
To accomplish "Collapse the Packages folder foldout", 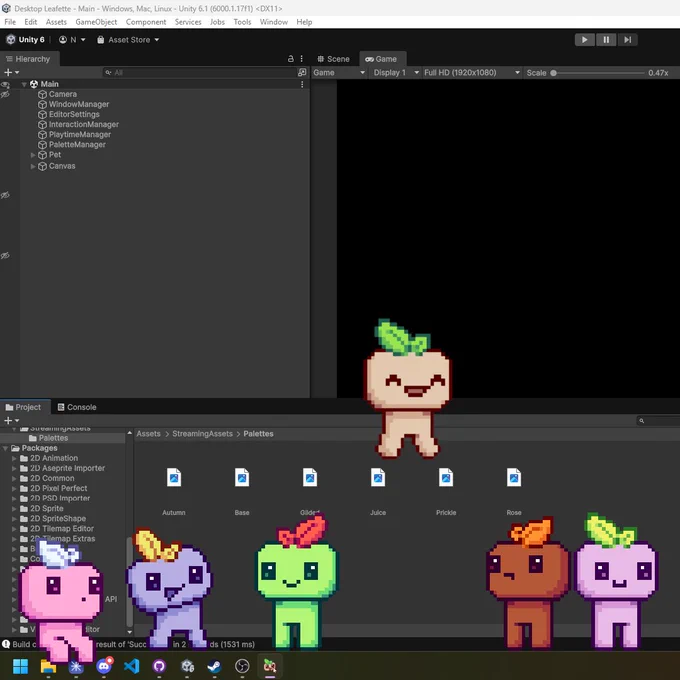I will pos(5,448).
